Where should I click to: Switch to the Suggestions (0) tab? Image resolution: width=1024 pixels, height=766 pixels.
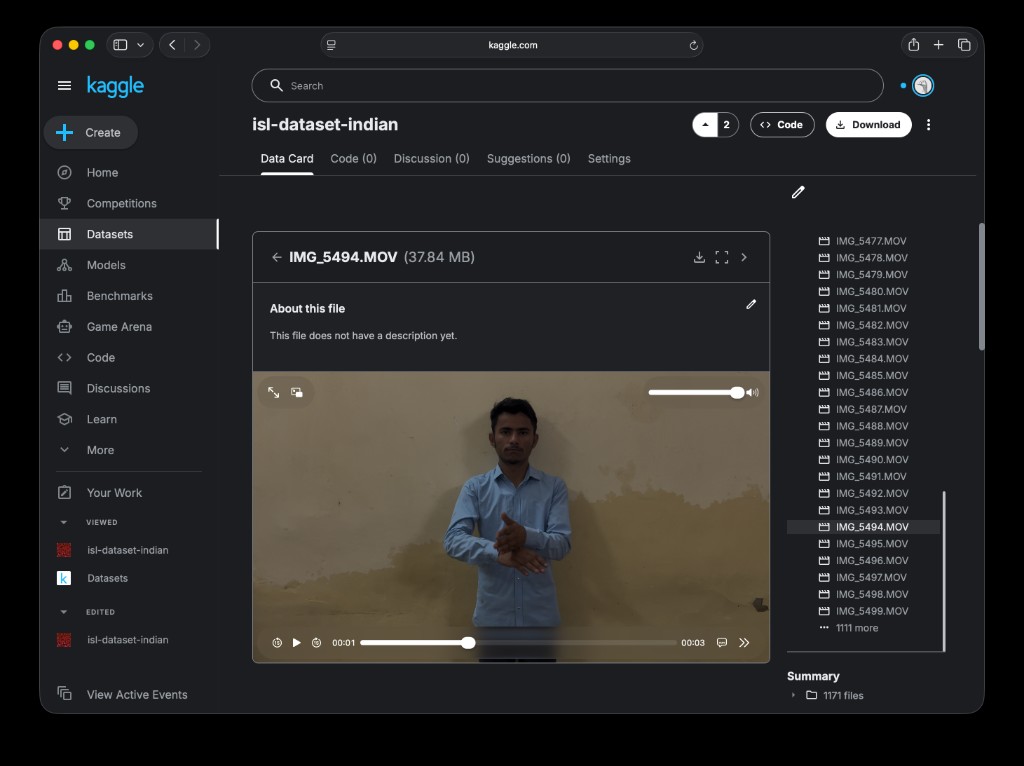(x=528, y=159)
